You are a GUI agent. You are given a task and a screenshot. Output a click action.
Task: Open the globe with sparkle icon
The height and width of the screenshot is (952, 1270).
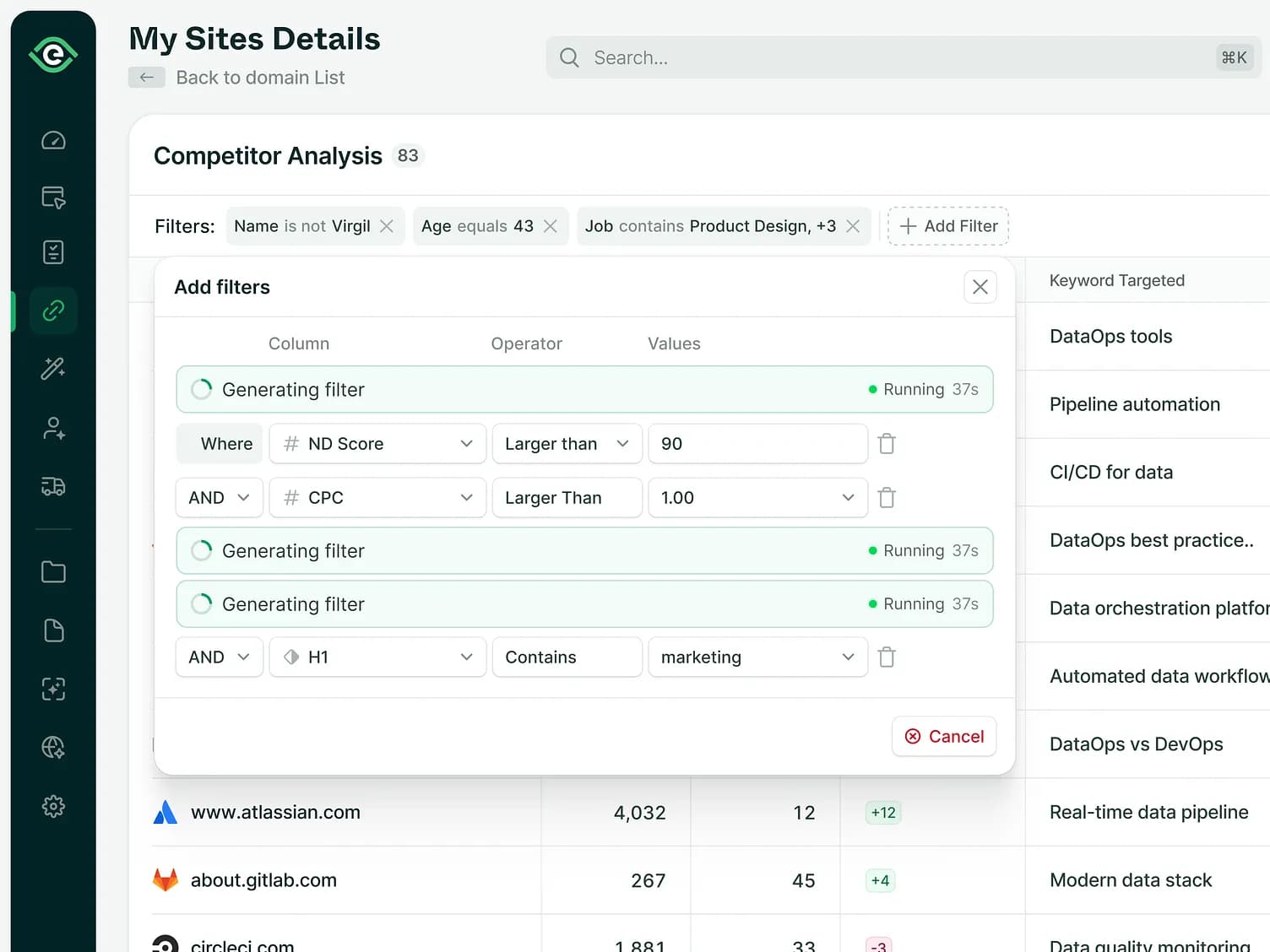52,747
